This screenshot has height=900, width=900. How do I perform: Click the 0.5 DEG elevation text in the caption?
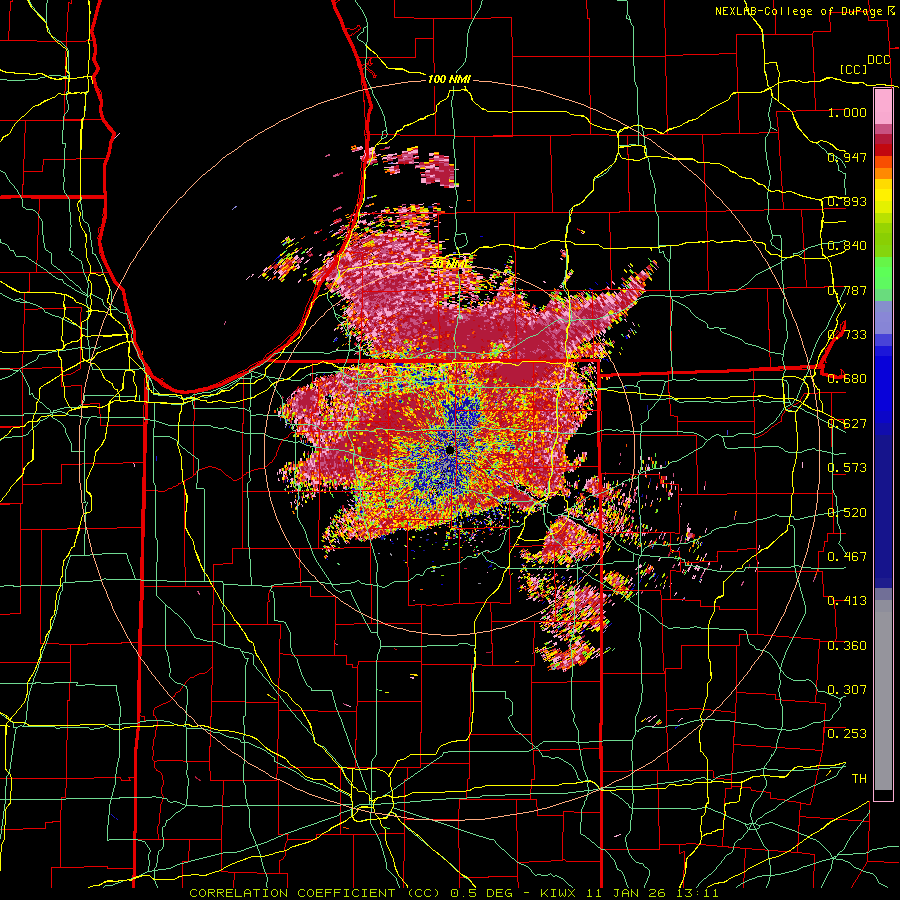pyautogui.click(x=482, y=893)
